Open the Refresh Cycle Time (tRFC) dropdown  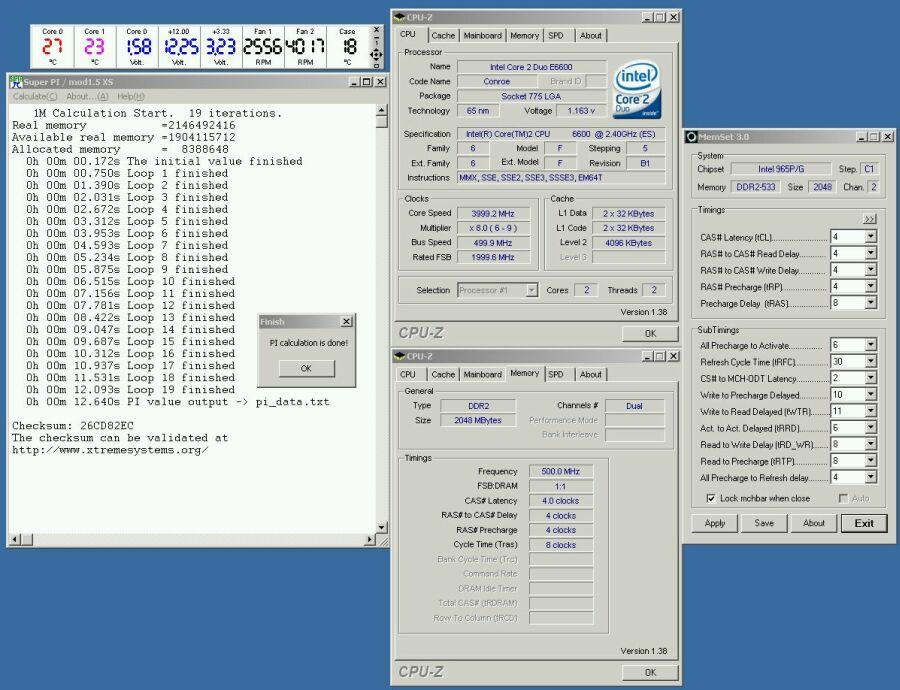coord(871,362)
